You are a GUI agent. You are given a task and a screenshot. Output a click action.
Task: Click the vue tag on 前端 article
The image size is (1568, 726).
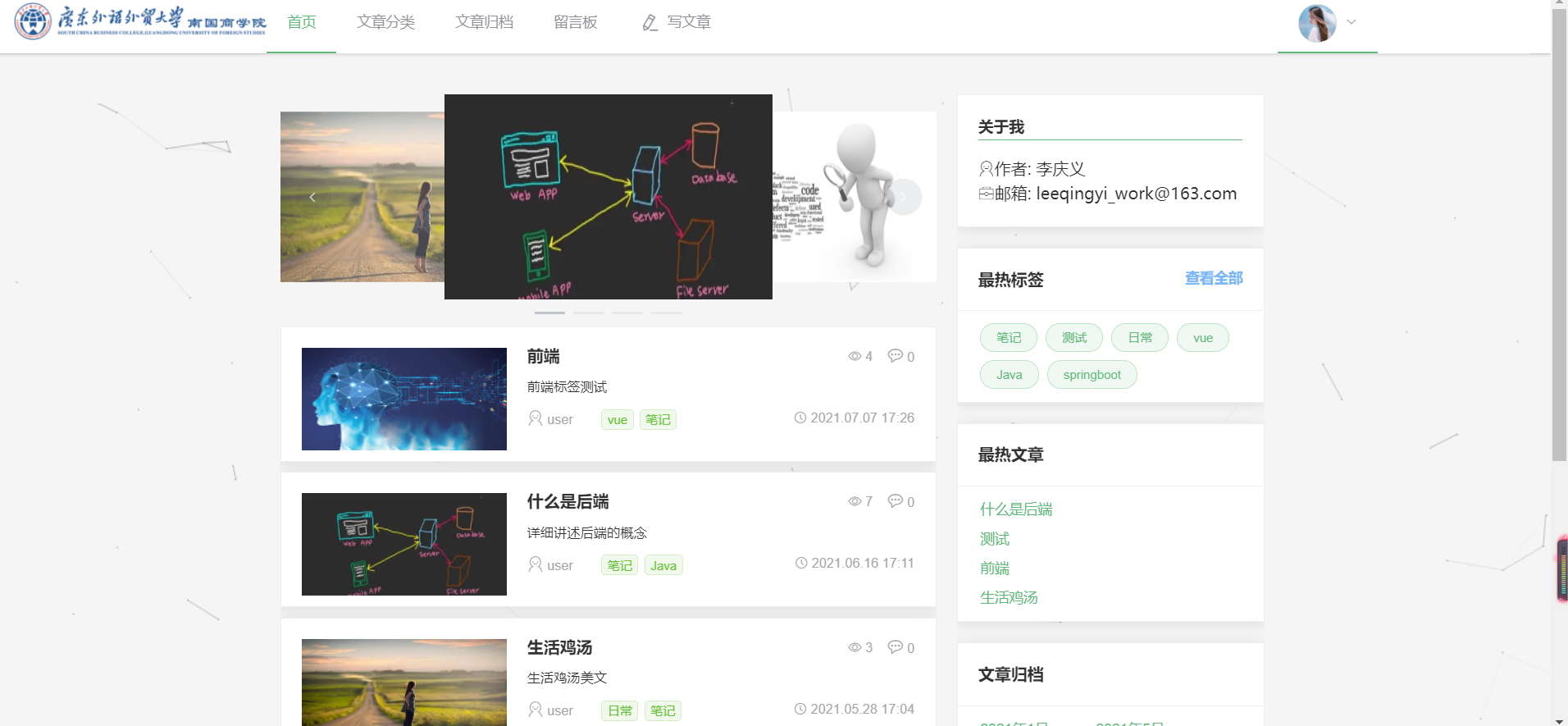point(618,420)
